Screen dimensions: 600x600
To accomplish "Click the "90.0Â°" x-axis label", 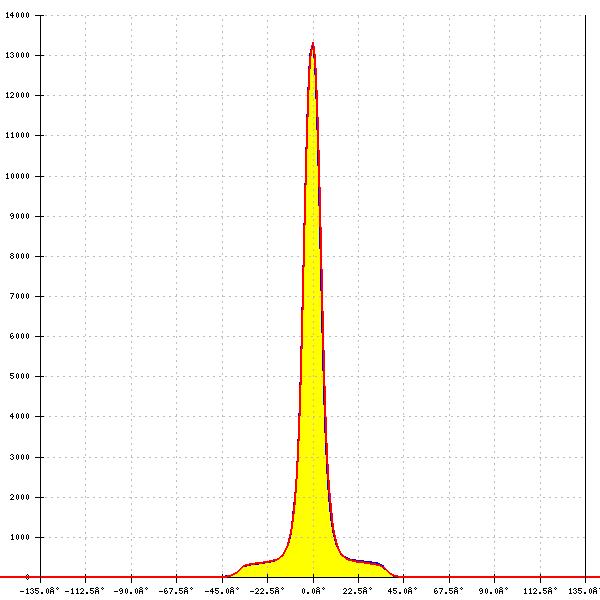I will 494,591.
